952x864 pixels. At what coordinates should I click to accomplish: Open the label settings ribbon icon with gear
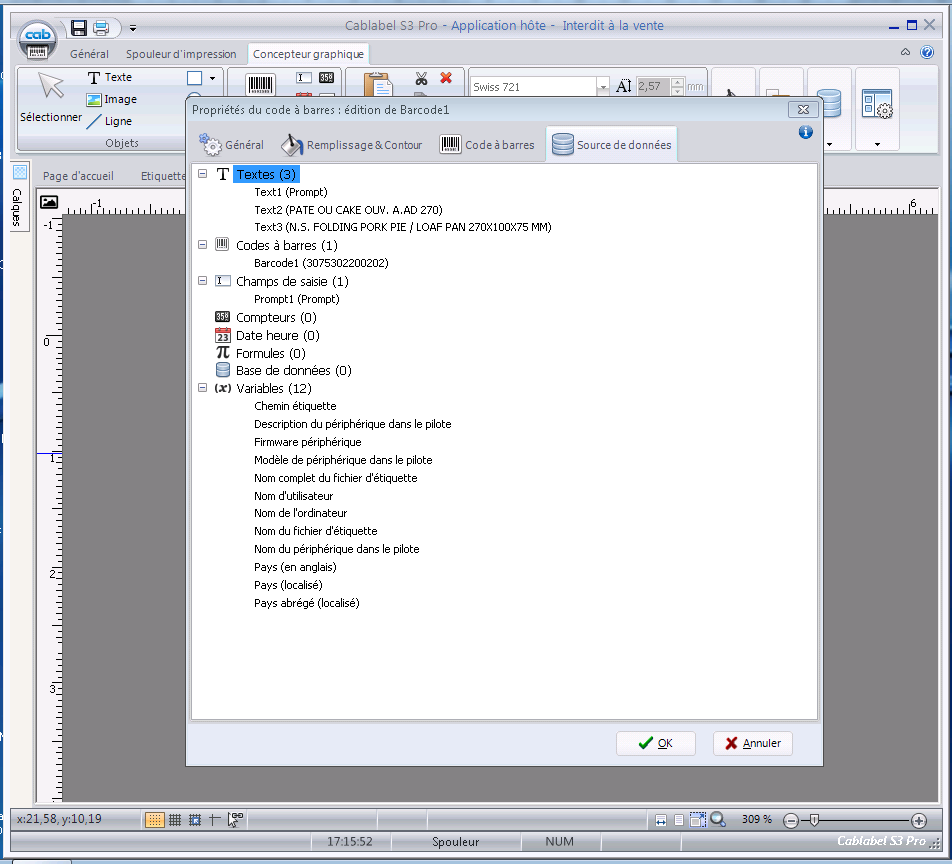[877, 104]
